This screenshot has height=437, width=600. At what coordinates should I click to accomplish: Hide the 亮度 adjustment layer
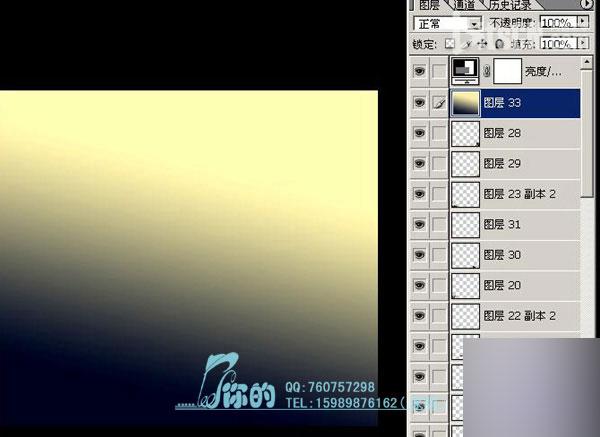pos(420,71)
